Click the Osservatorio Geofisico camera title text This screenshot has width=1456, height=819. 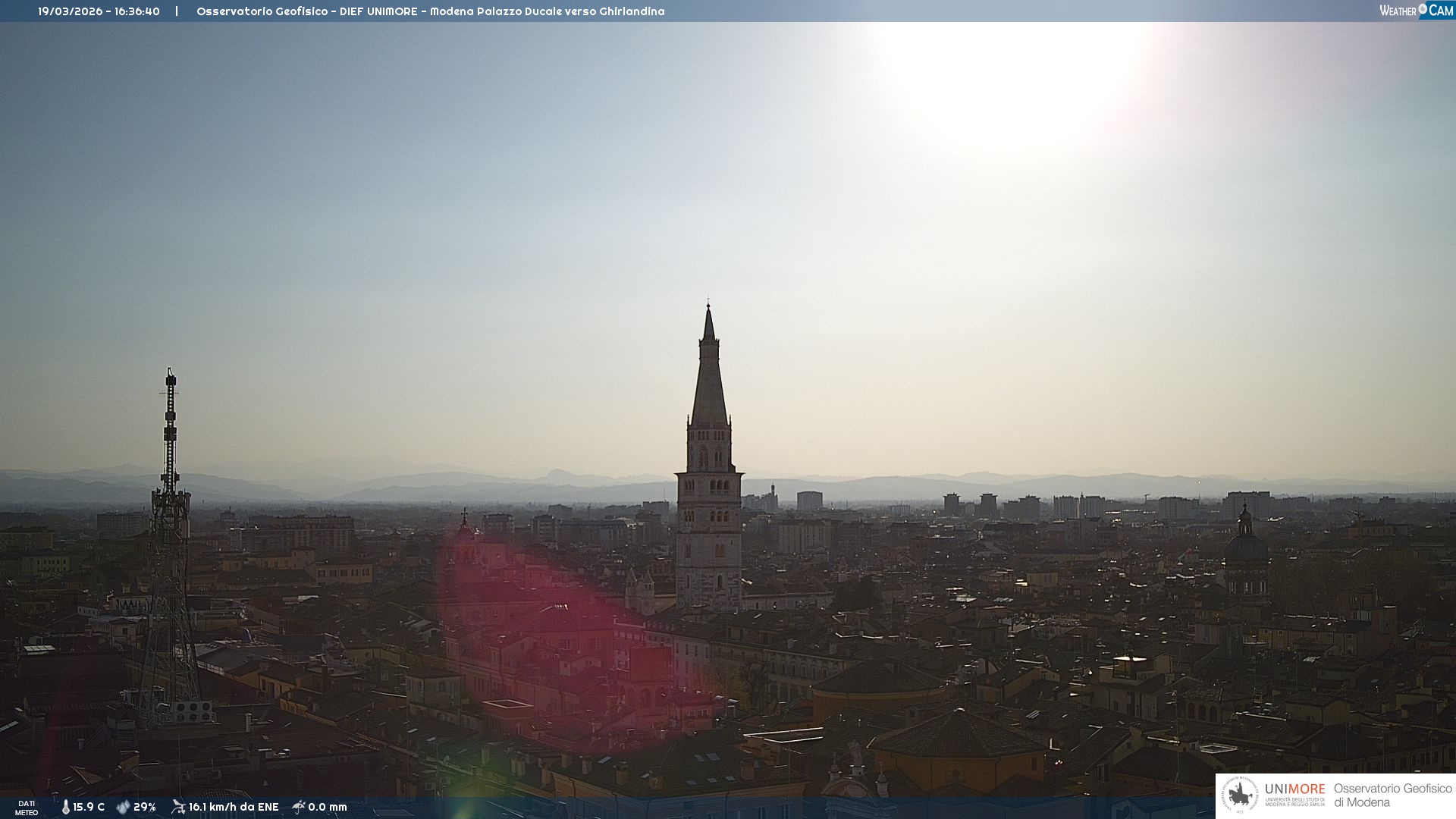pyautogui.click(x=430, y=11)
